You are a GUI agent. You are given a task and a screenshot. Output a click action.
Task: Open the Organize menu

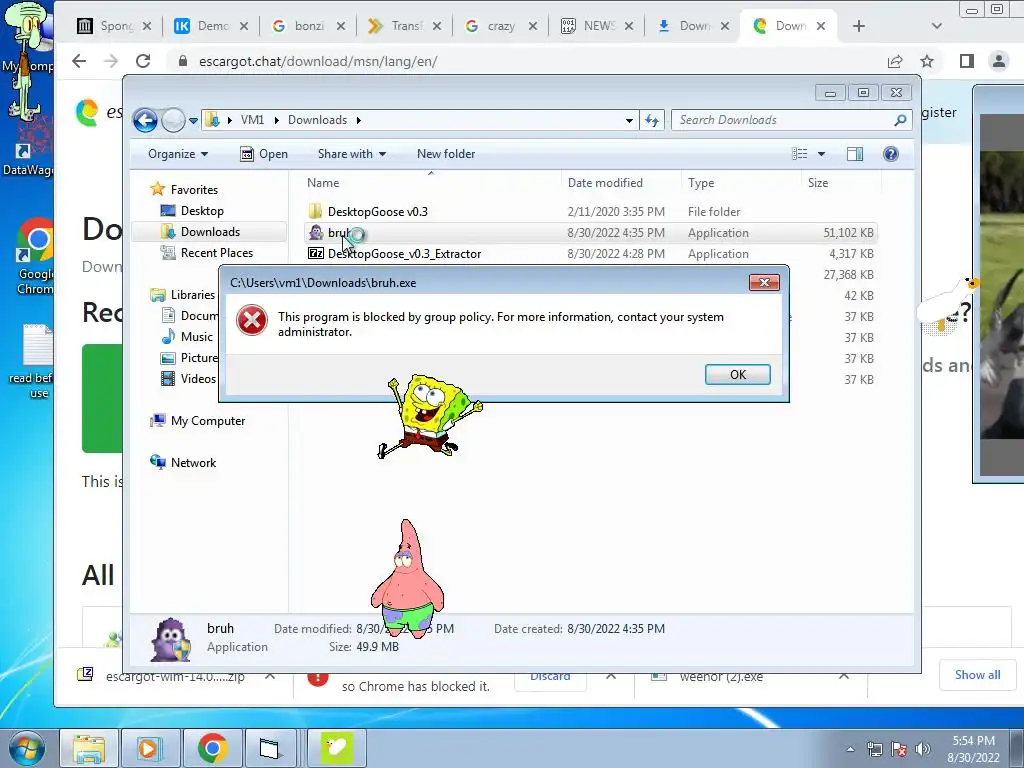(x=178, y=154)
